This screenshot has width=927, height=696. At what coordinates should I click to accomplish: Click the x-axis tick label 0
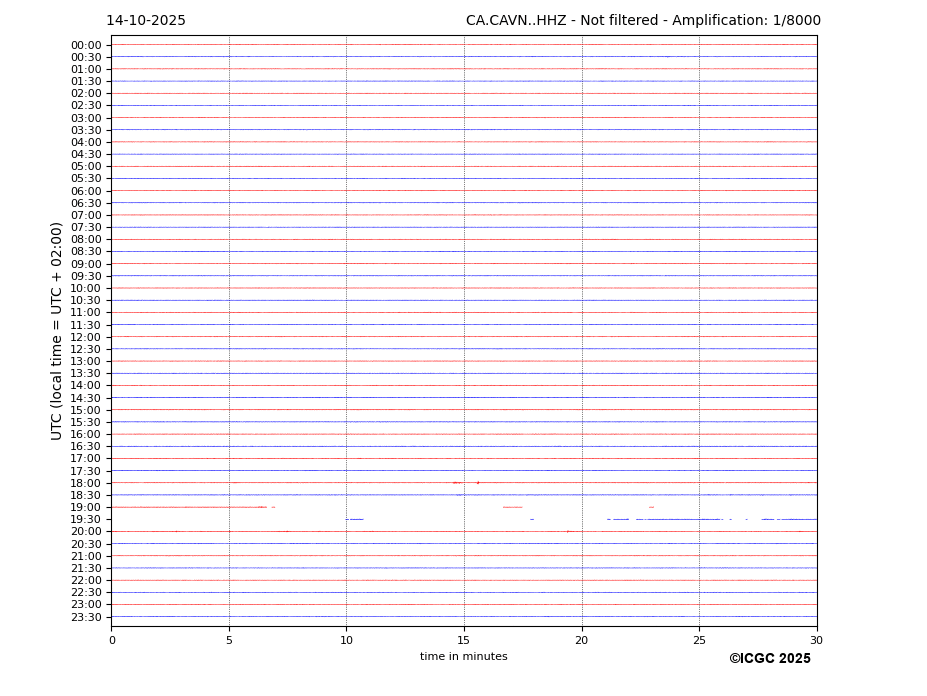click(112, 641)
